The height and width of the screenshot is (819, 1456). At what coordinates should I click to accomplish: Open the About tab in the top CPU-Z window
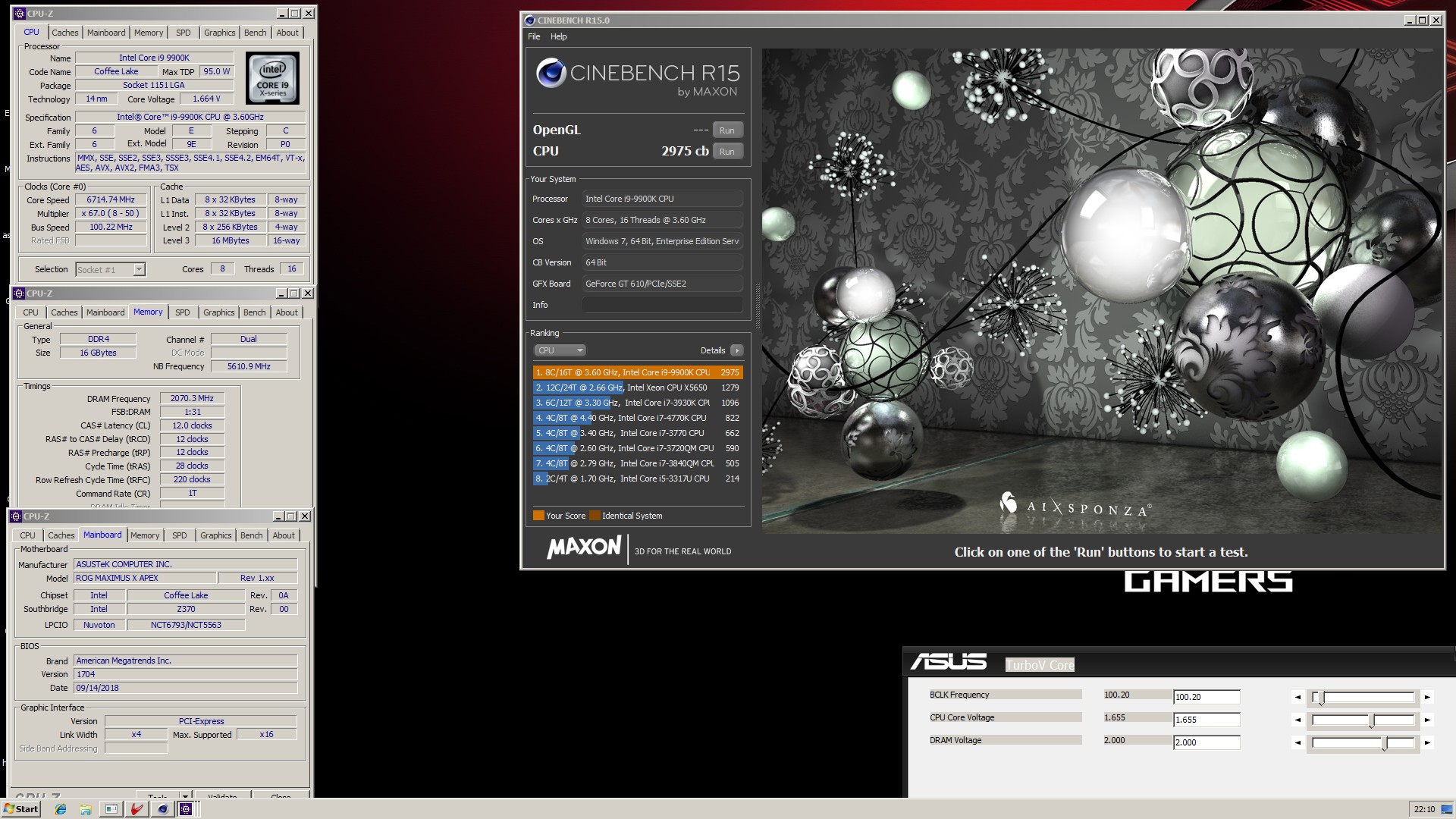(287, 33)
